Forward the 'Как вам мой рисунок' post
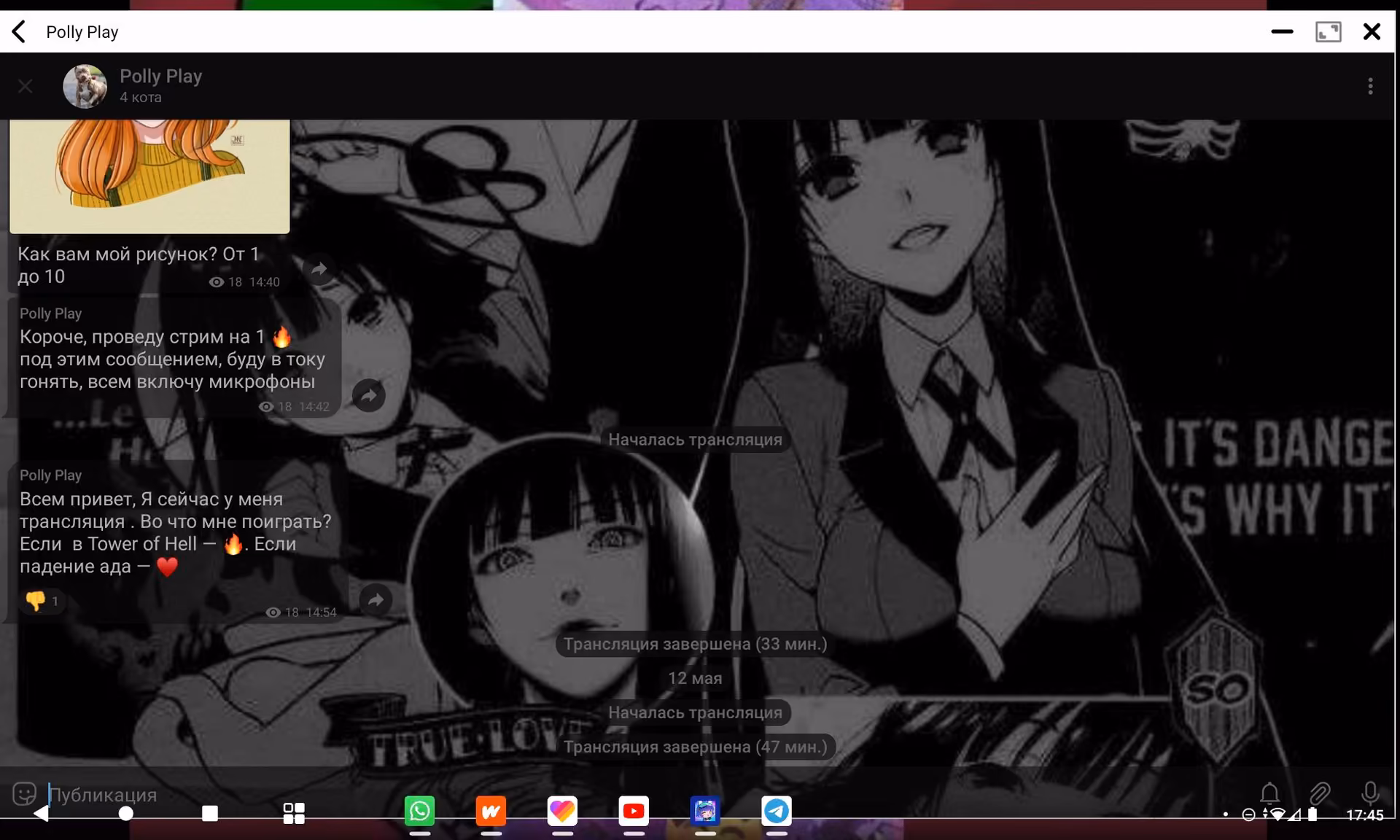This screenshot has height=840, width=1400. click(x=319, y=269)
